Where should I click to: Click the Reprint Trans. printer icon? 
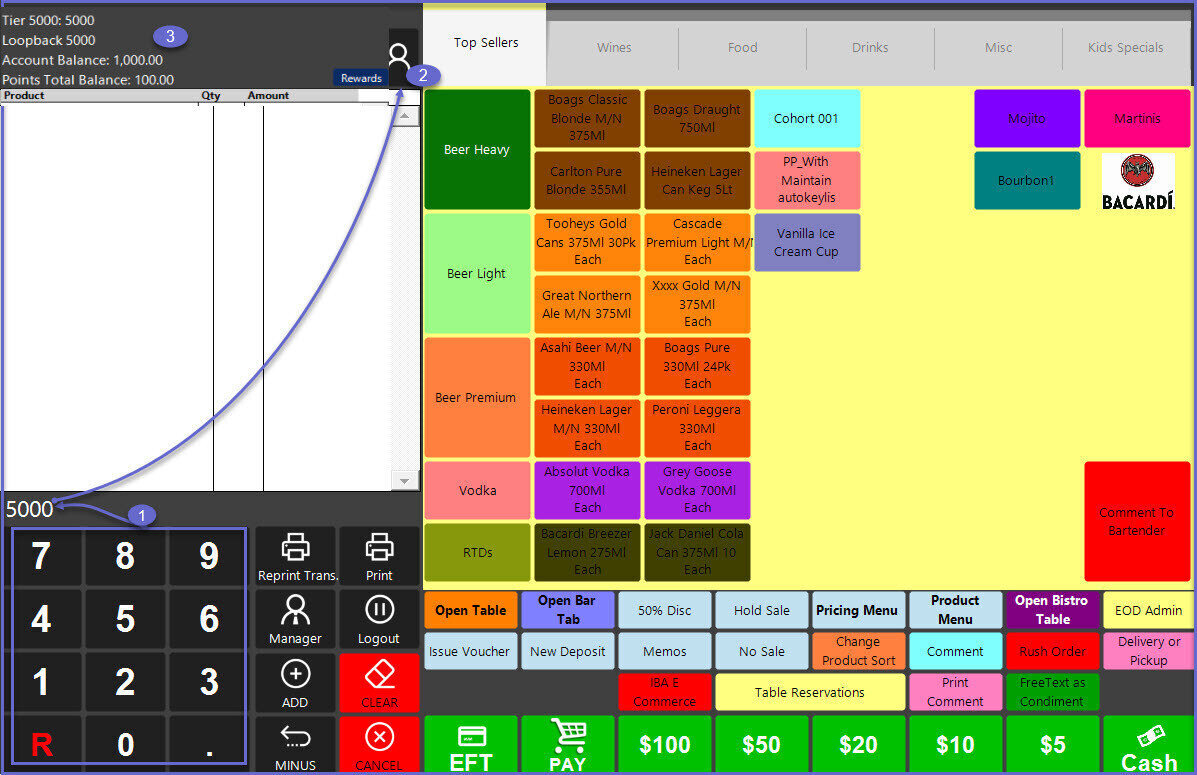[295, 547]
